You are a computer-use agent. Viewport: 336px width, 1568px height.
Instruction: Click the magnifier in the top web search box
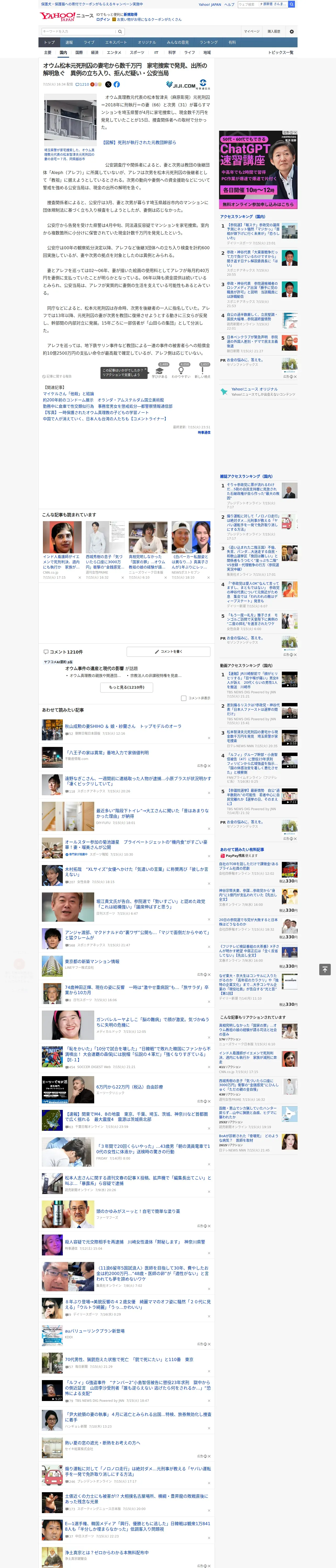292,4
